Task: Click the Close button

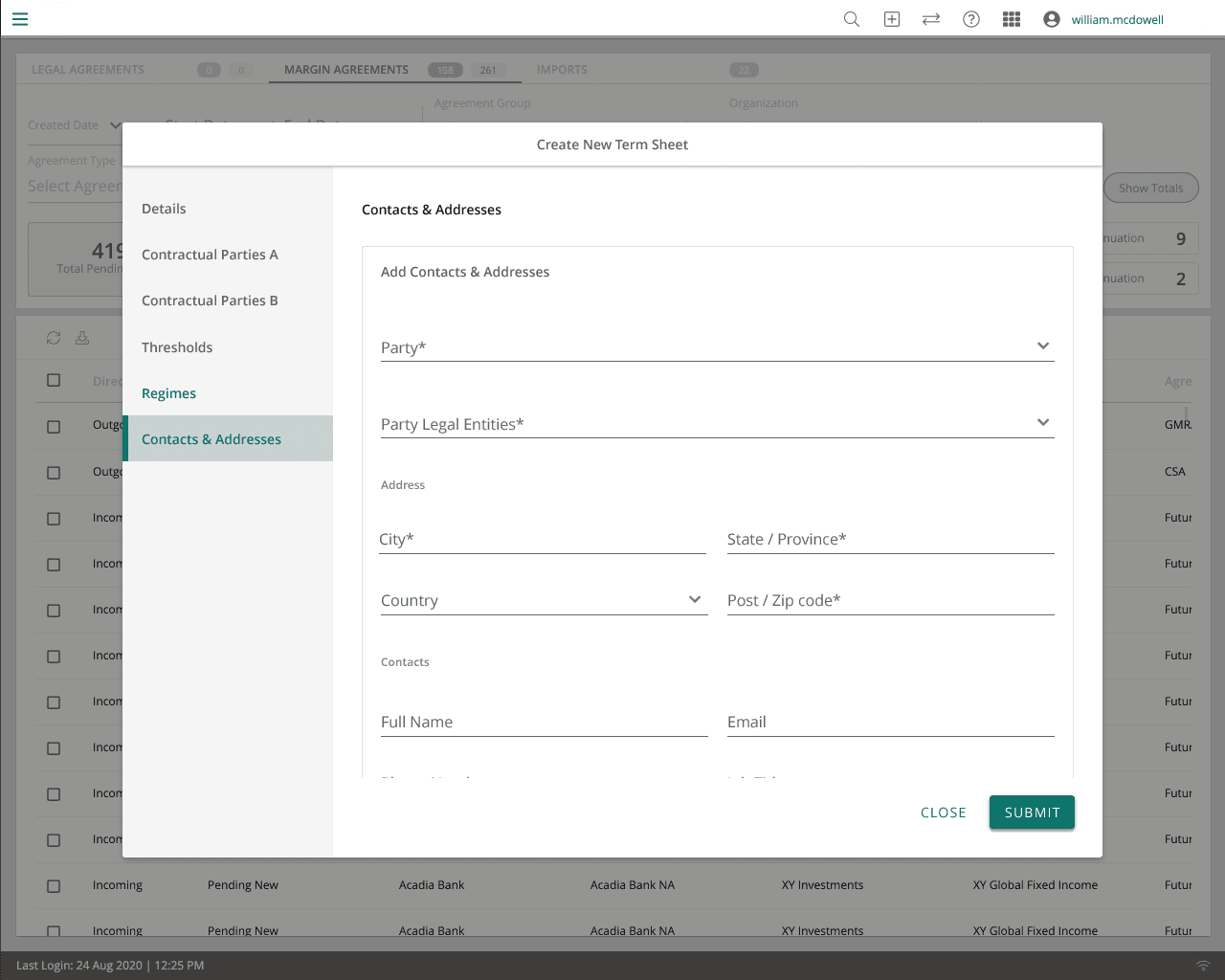Action: point(943,813)
